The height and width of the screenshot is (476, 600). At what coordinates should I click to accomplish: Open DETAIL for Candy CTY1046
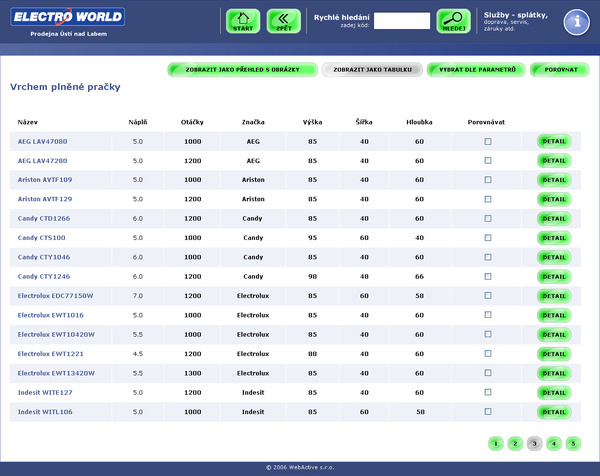554,258
